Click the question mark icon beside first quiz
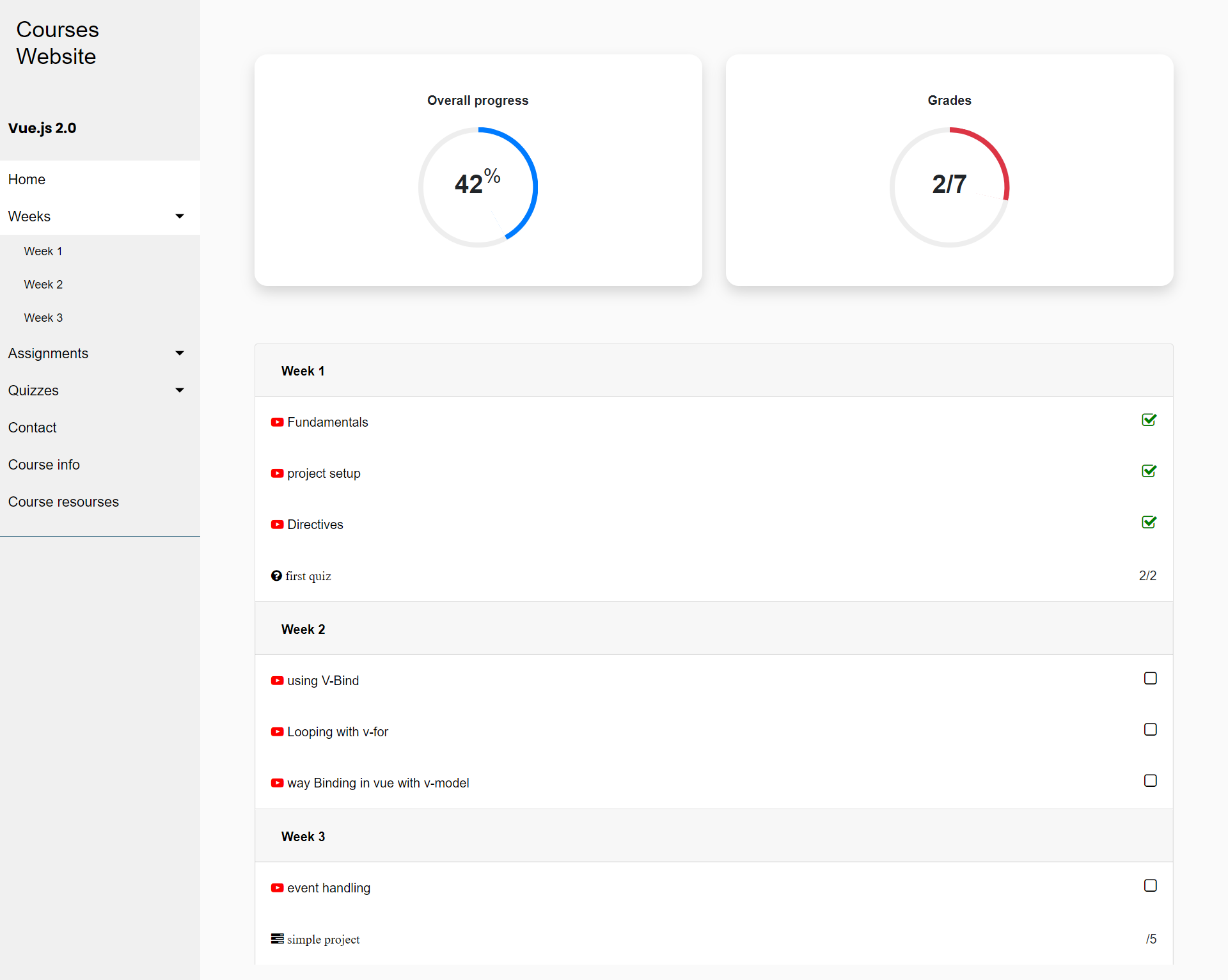Screen dimensions: 1228x980 click(276, 576)
